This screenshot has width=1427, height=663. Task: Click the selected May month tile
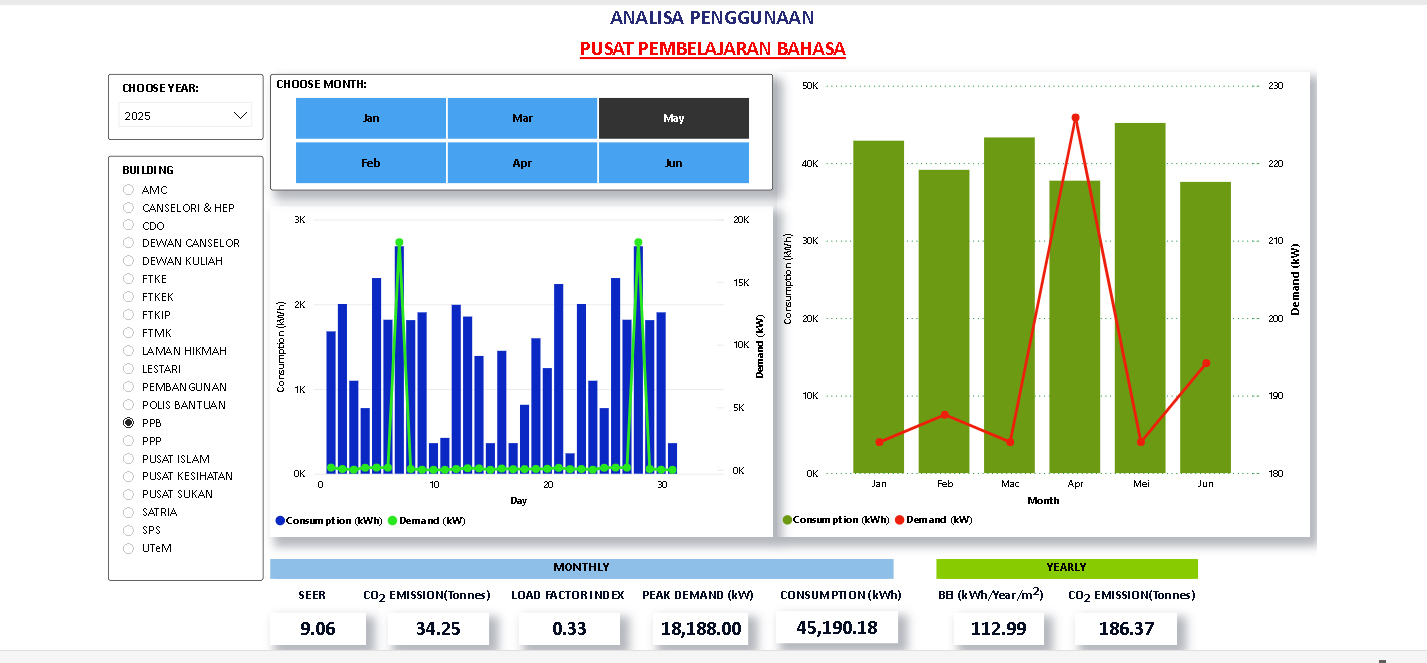coord(673,118)
